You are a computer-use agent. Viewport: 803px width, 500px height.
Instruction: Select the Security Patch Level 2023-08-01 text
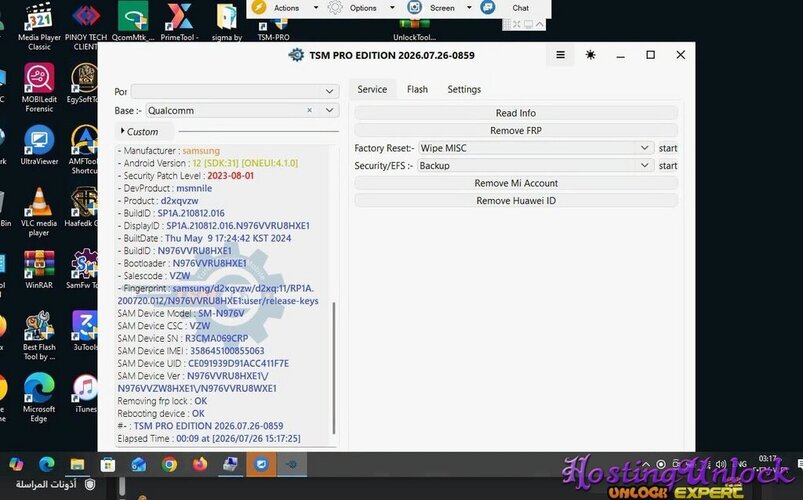click(230, 176)
